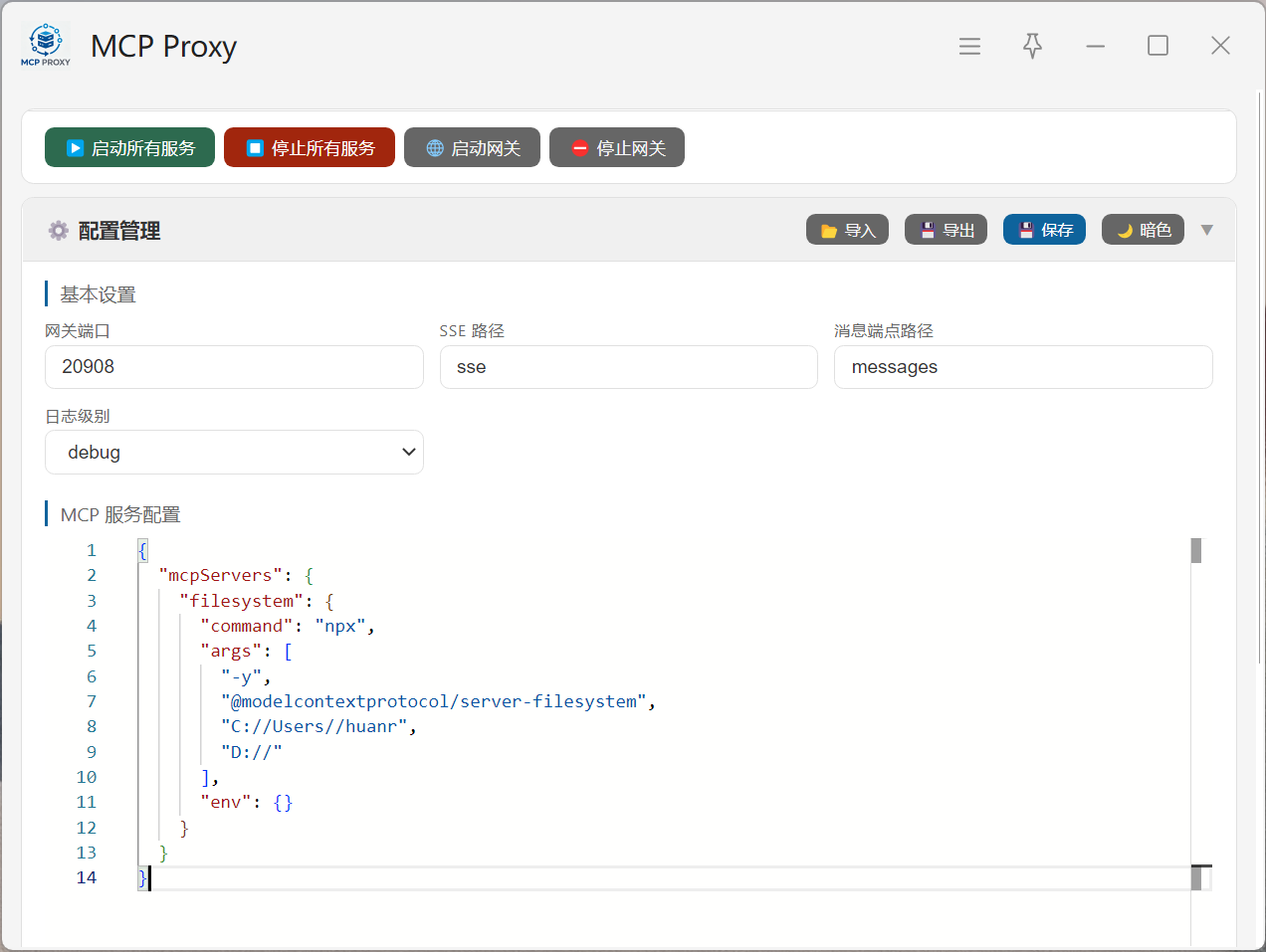This screenshot has height=952, width=1266.
Task: Save configuration with 保存 button
Action: (1044, 230)
